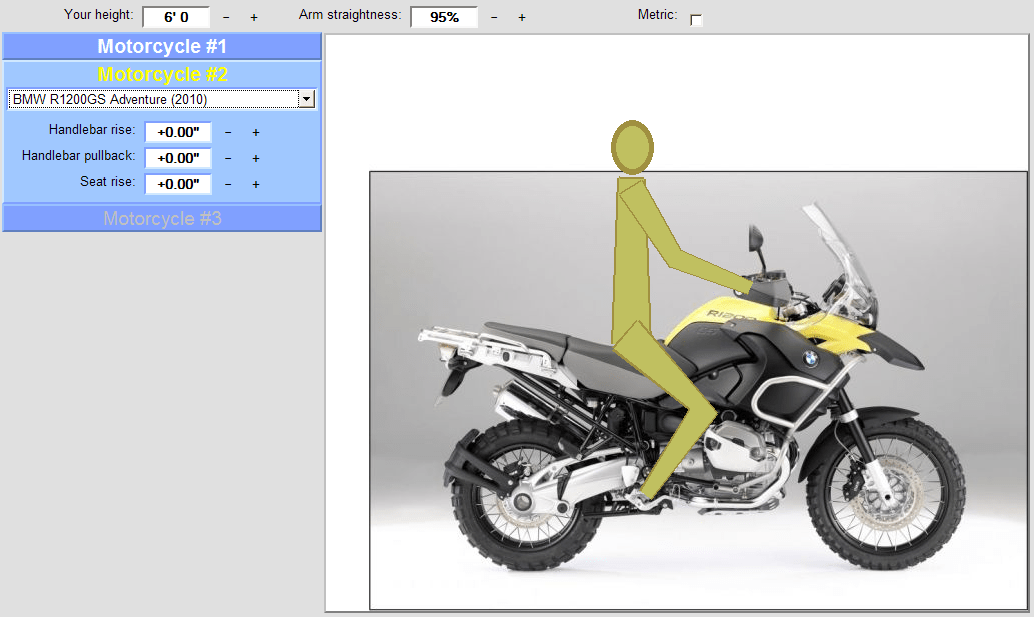This screenshot has width=1034, height=617.
Task: Increase the arm straightness percentage
Action: (522, 17)
